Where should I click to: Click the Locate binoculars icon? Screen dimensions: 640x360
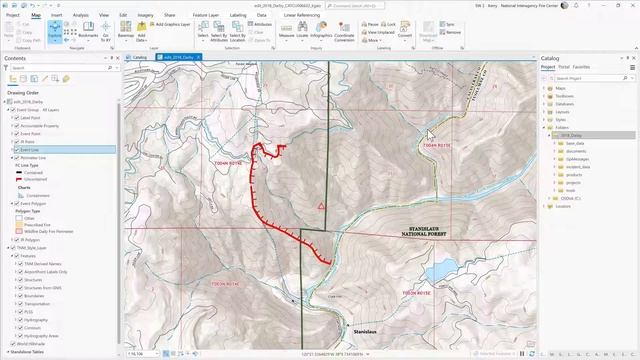pyautogui.click(x=302, y=27)
